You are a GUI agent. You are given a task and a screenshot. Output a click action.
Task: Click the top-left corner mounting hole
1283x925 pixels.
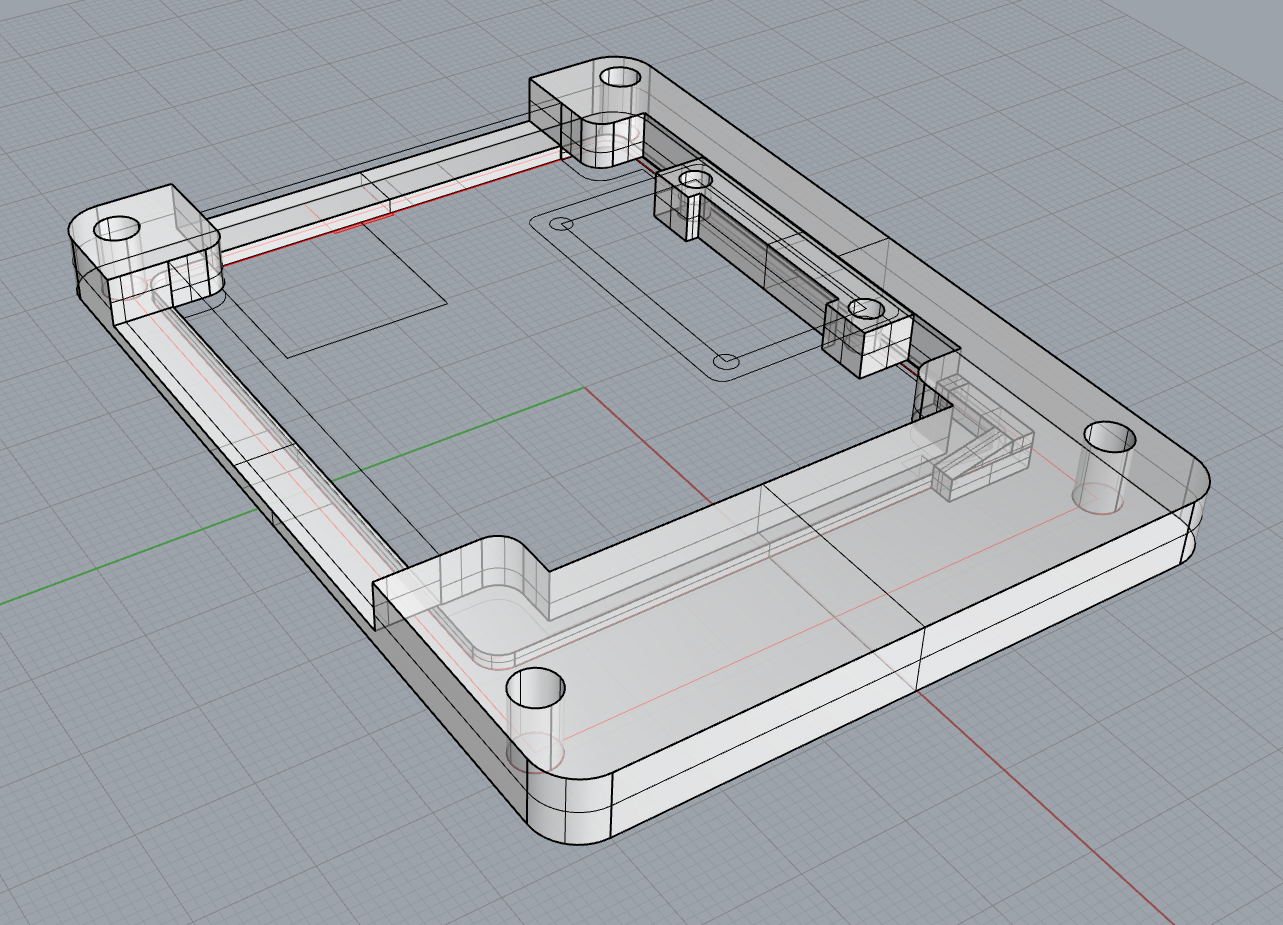pyautogui.click(x=115, y=227)
